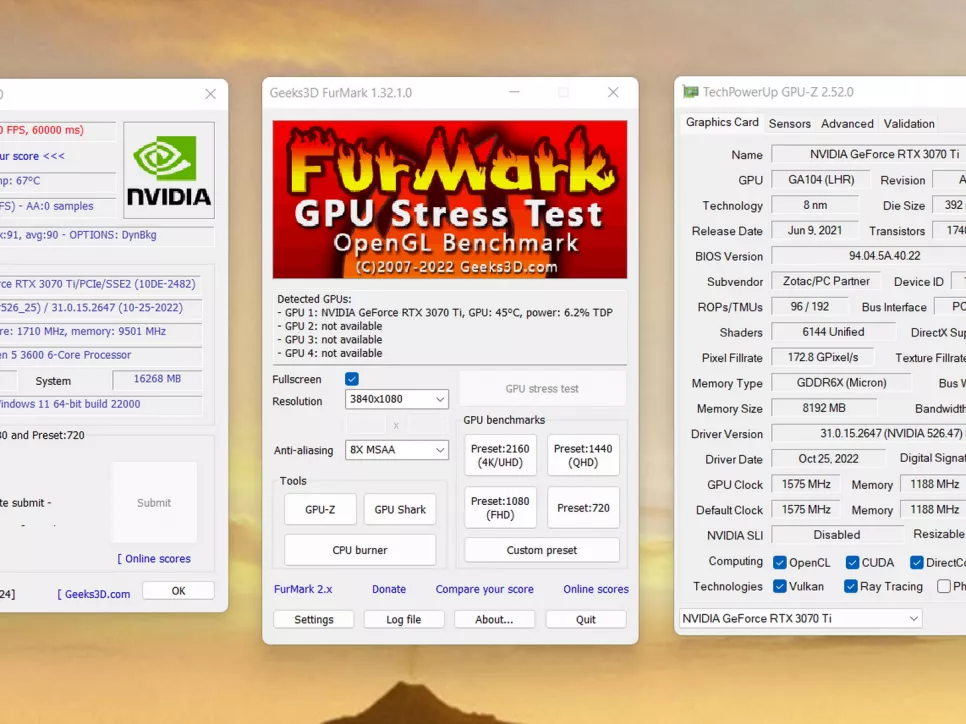The width and height of the screenshot is (966, 724).
Task: Click the 16268 MB System memory value
Action: tap(157, 379)
